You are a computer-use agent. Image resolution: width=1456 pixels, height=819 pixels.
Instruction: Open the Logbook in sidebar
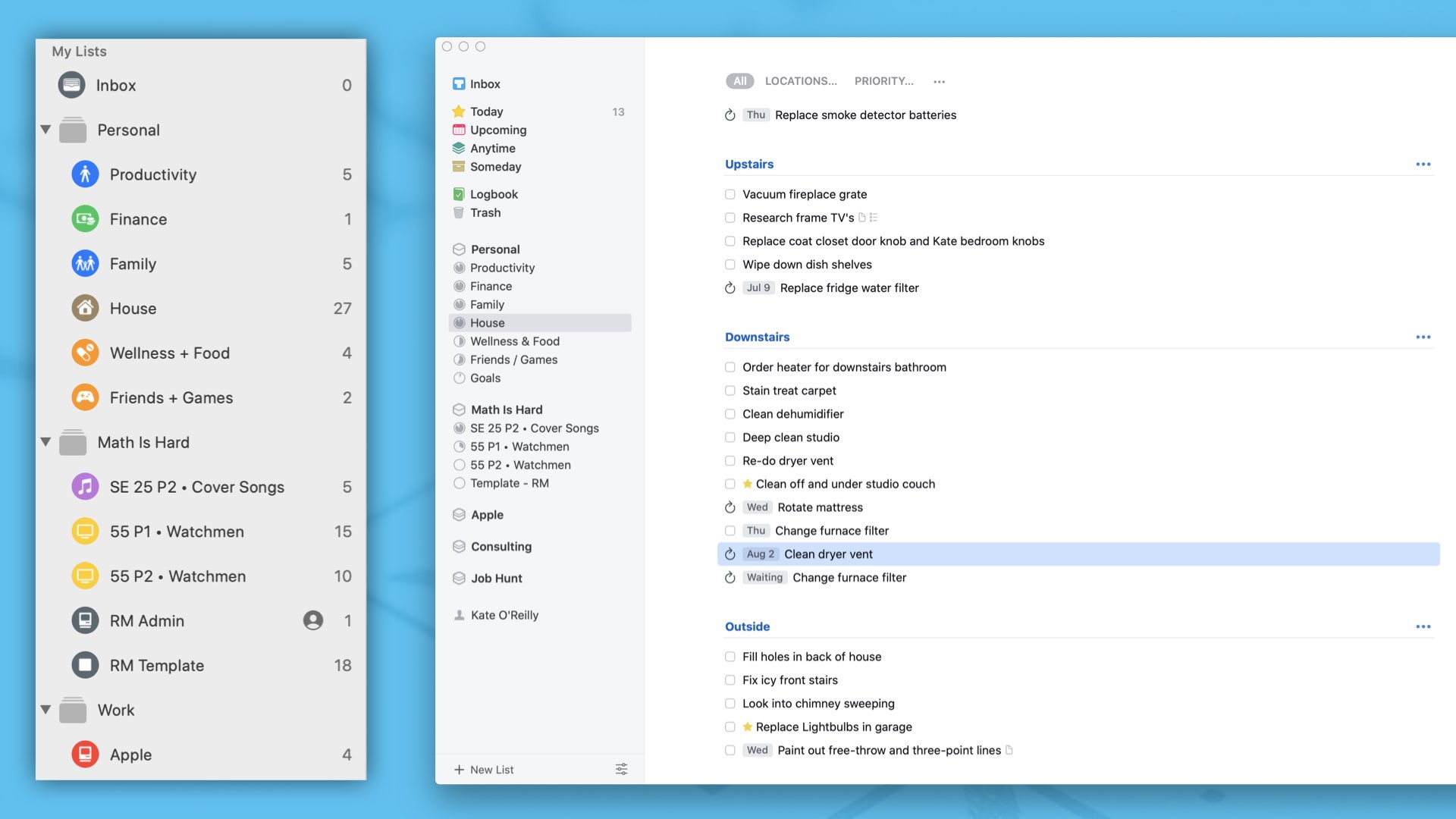tap(494, 194)
